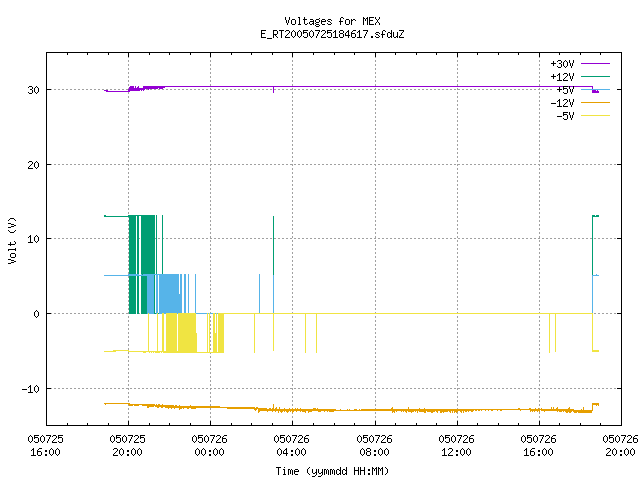Image resolution: width=640 pixels, height=480 pixels.
Task: Click the green +12V spike near 03:00
Action: point(273,245)
